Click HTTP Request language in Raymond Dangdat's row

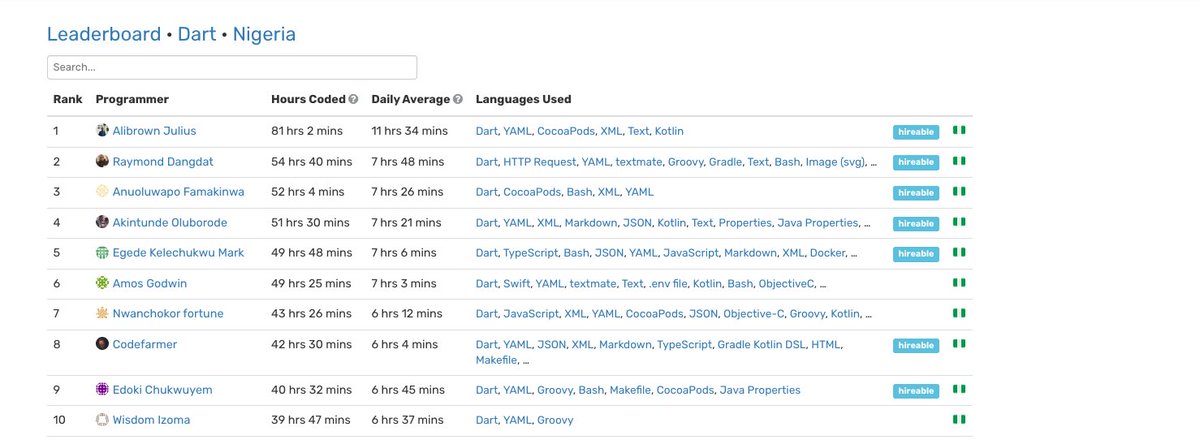click(539, 162)
